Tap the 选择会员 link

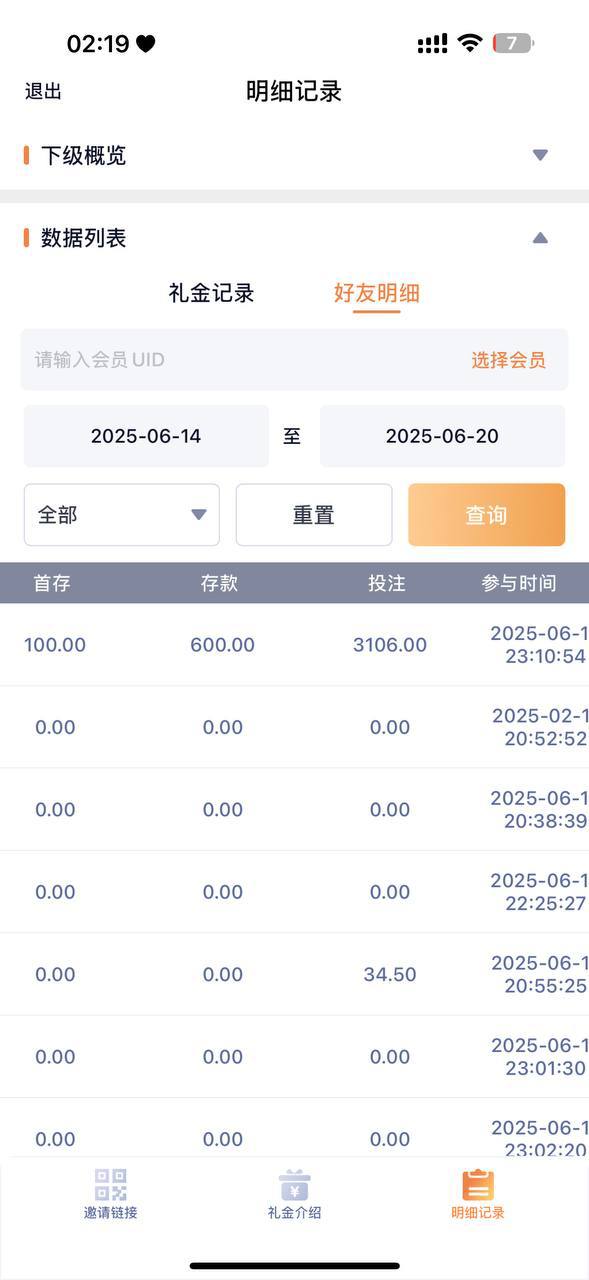pyautogui.click(x=509, y=360)
